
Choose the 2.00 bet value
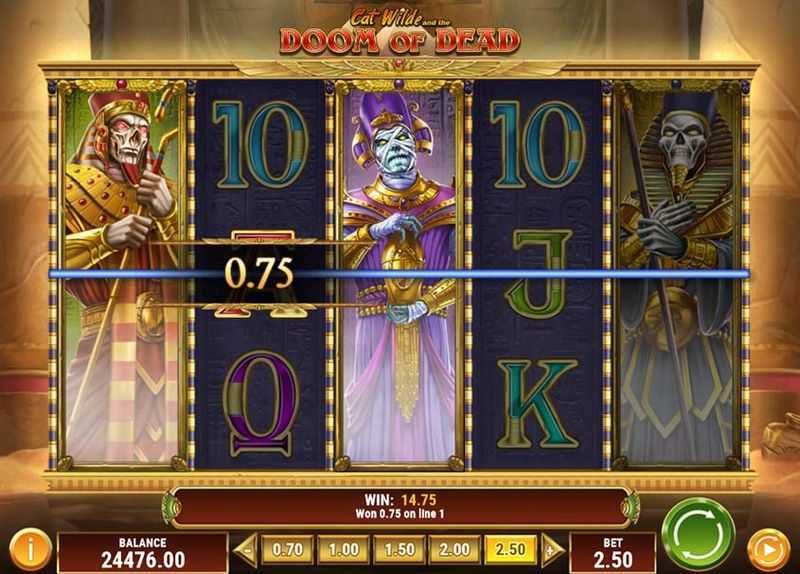click(x=455, y=550)
